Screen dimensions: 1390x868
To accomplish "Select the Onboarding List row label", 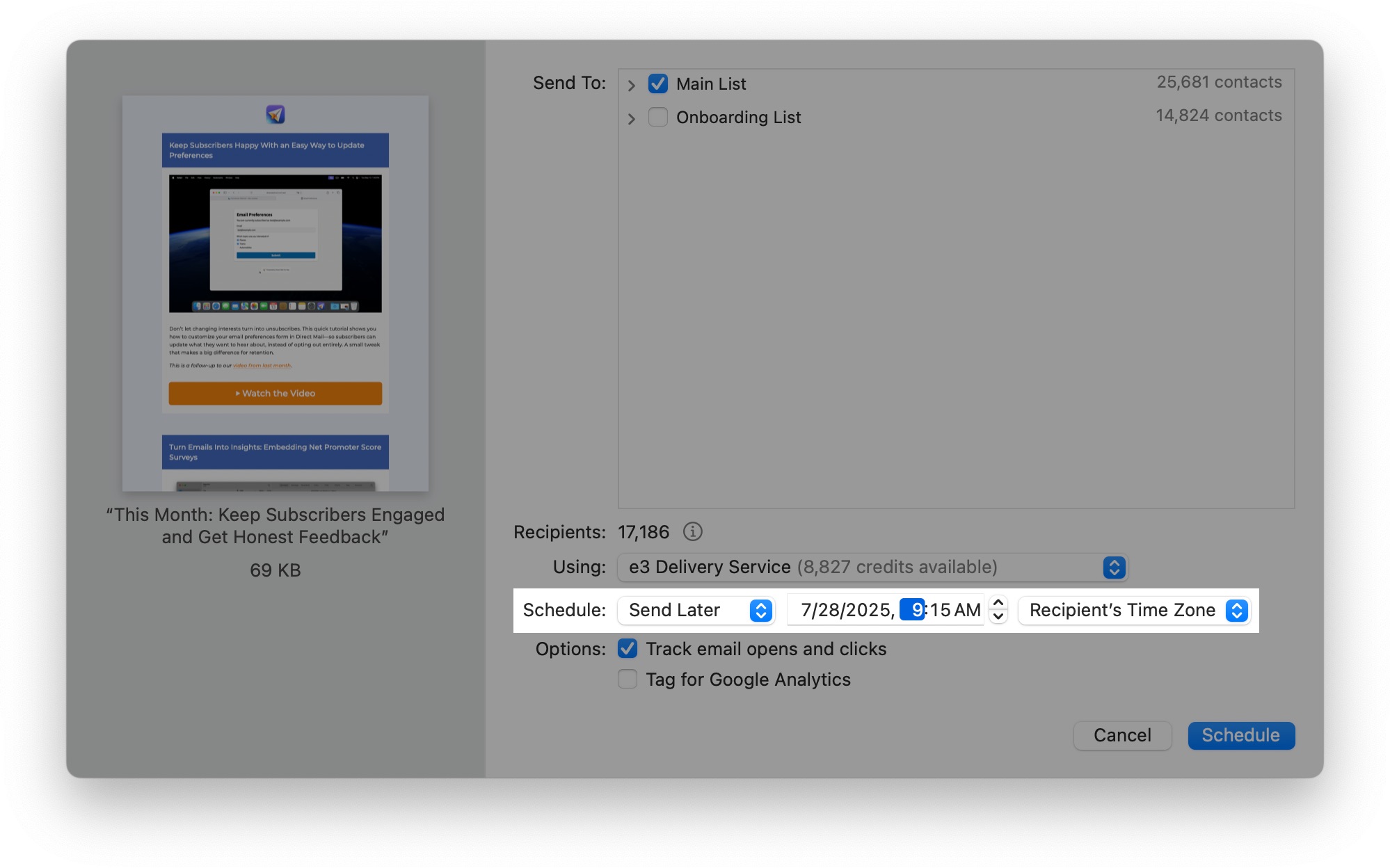I will (x=739, y=118).
